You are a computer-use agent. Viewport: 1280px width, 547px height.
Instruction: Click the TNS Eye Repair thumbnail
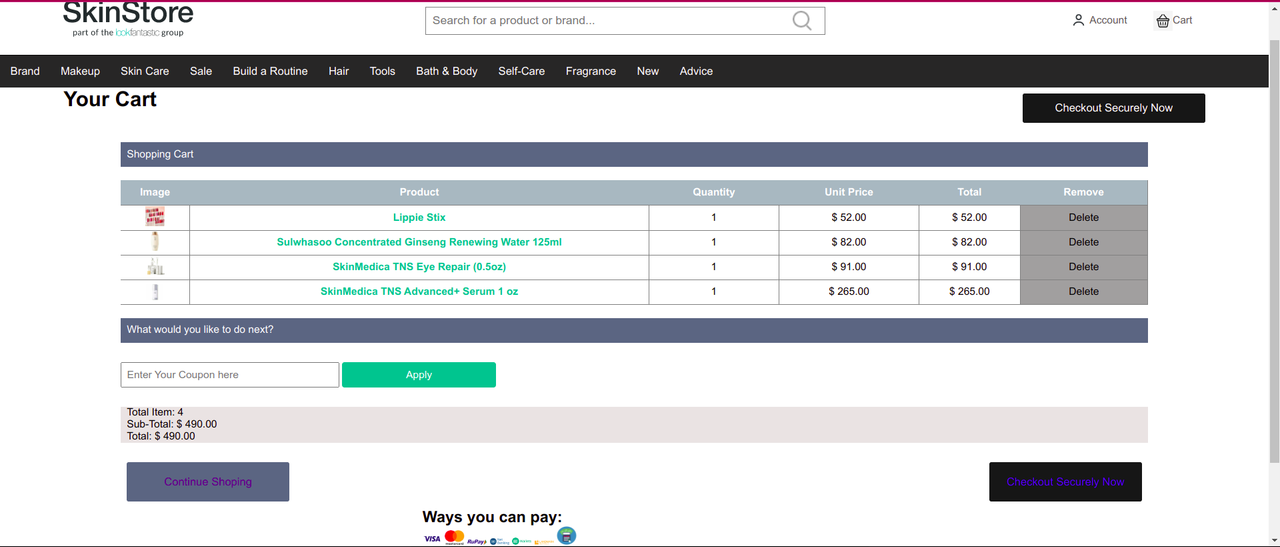tap(155, 267)
